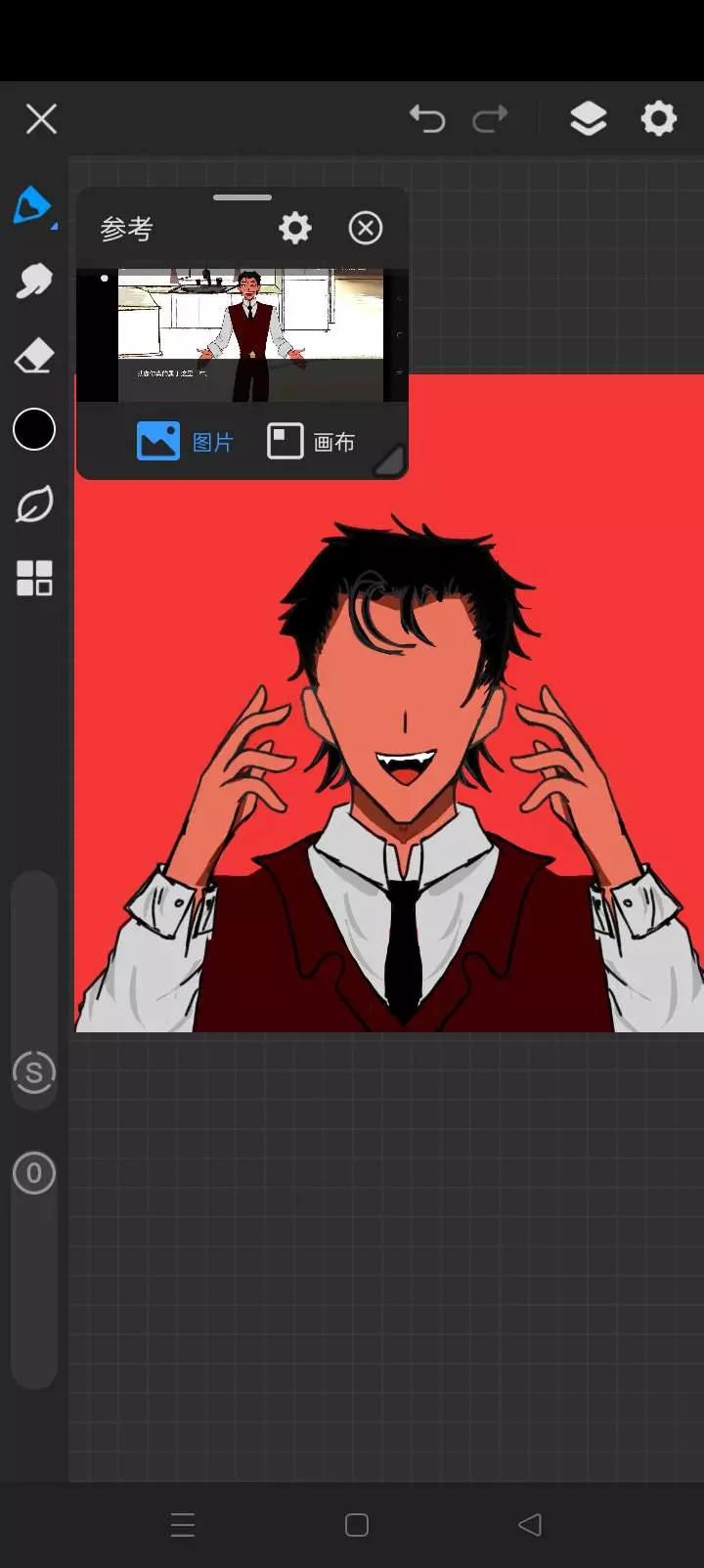Undo the last stroke
Viewport: 704px width, 1568px height.
click(x=427, y=118)
